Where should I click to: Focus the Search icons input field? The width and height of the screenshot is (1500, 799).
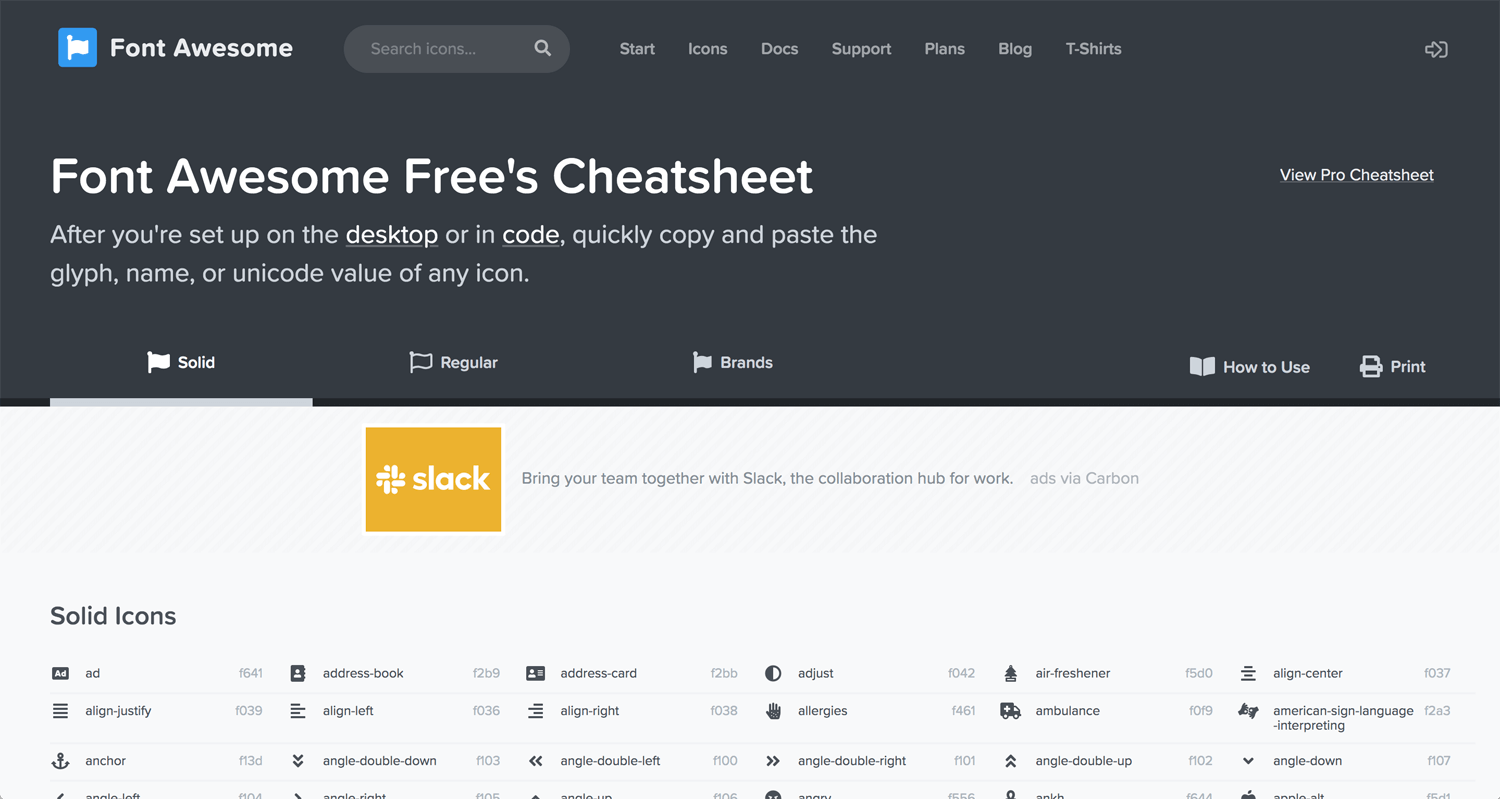457,49
